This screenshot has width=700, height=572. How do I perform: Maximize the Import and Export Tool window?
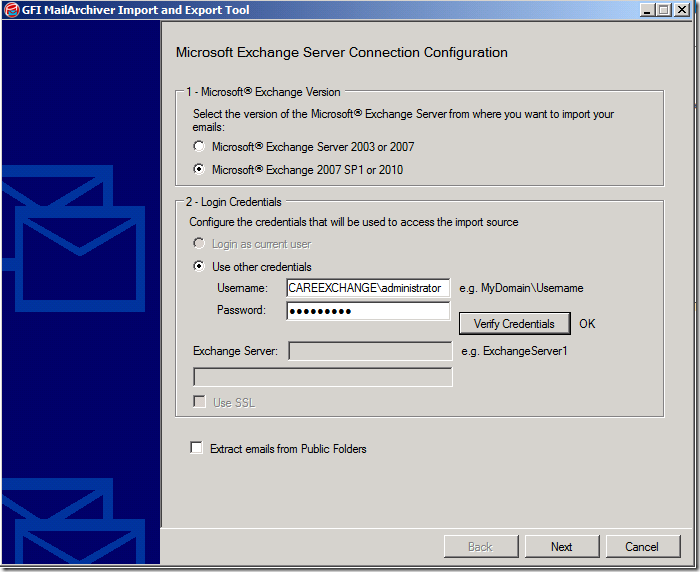[x=664, y=10]
